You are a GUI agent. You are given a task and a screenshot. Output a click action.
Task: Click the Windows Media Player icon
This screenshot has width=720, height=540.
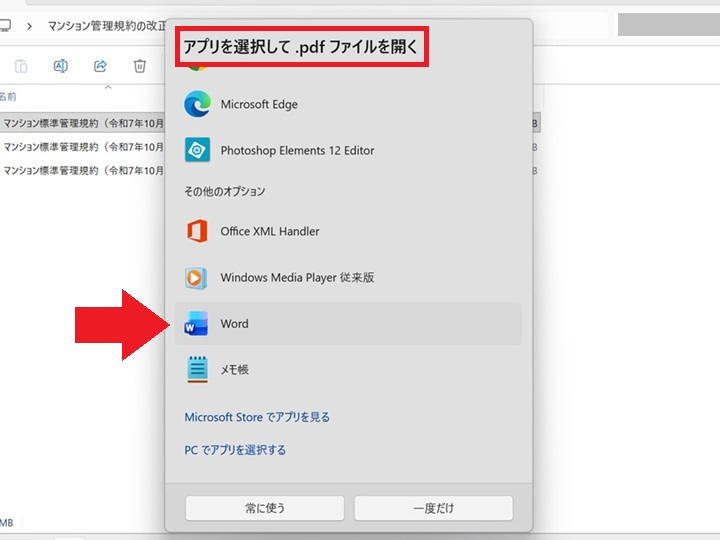pos(196,278)
